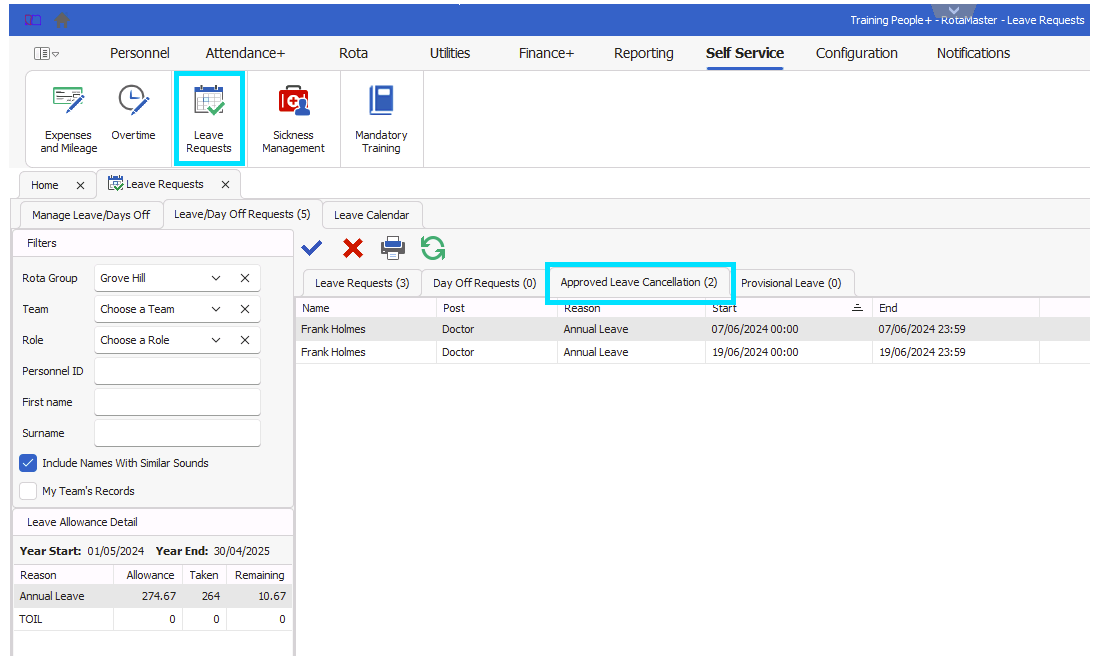Viewport: 1096px width, 661px height.
Task: Switch to Leave Requests (3) tab
Action: 362,283
